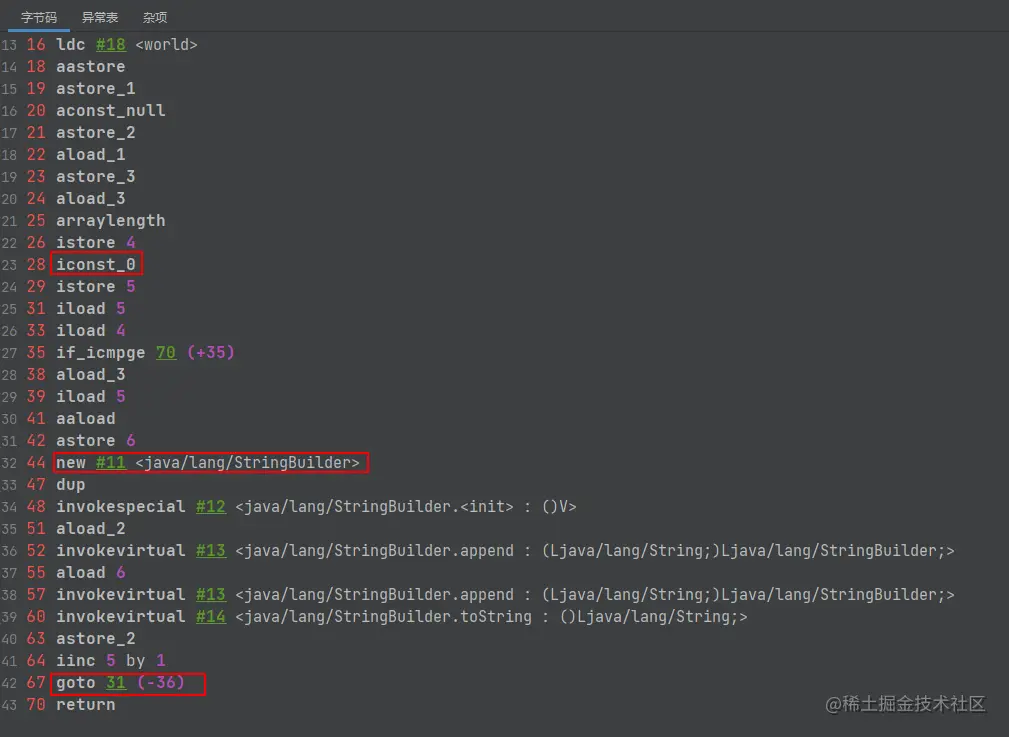Open constant #11 for java/lang/StringBuilder

coord(111,462)
